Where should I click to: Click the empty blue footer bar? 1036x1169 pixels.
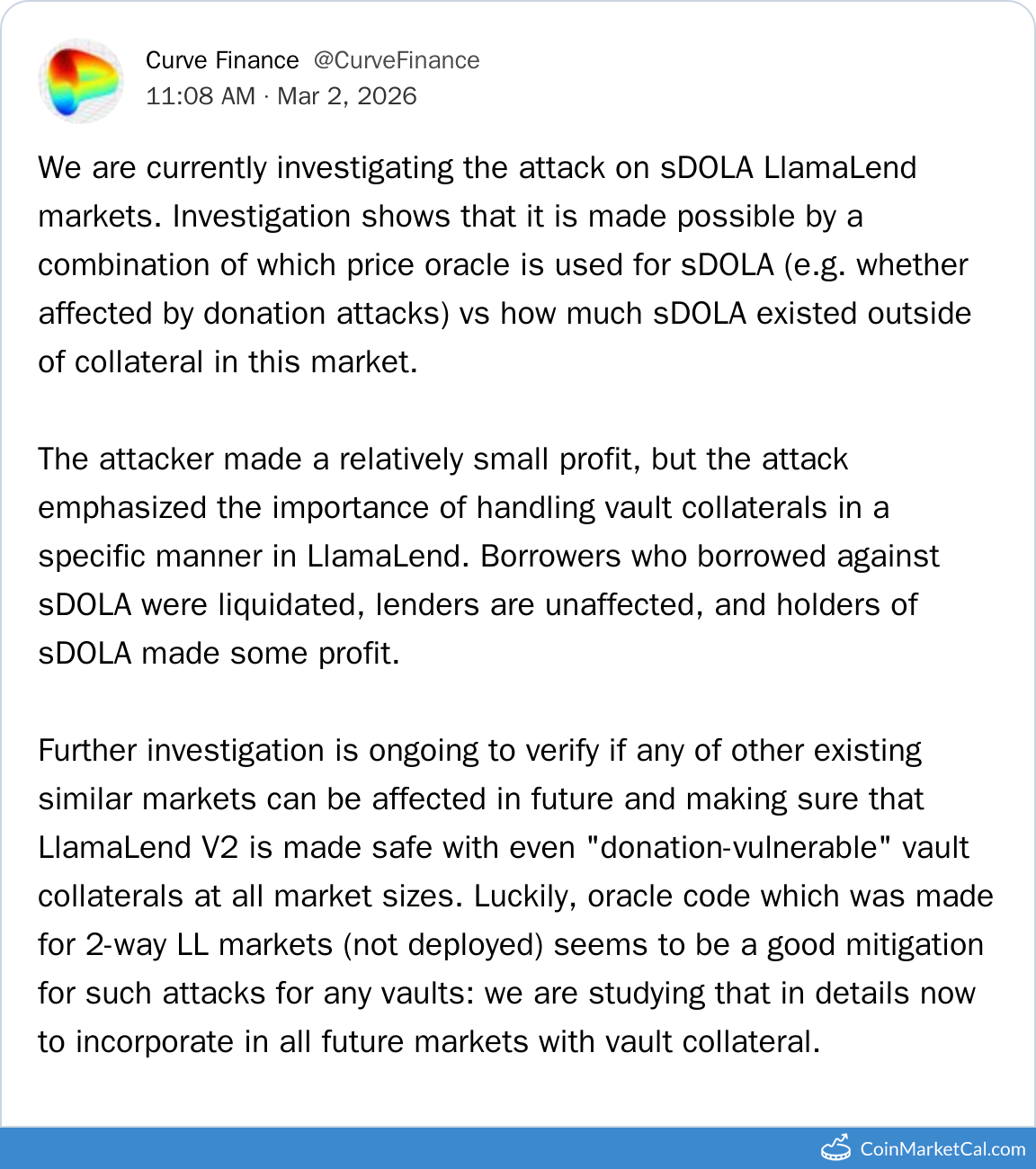(405, 1148)
